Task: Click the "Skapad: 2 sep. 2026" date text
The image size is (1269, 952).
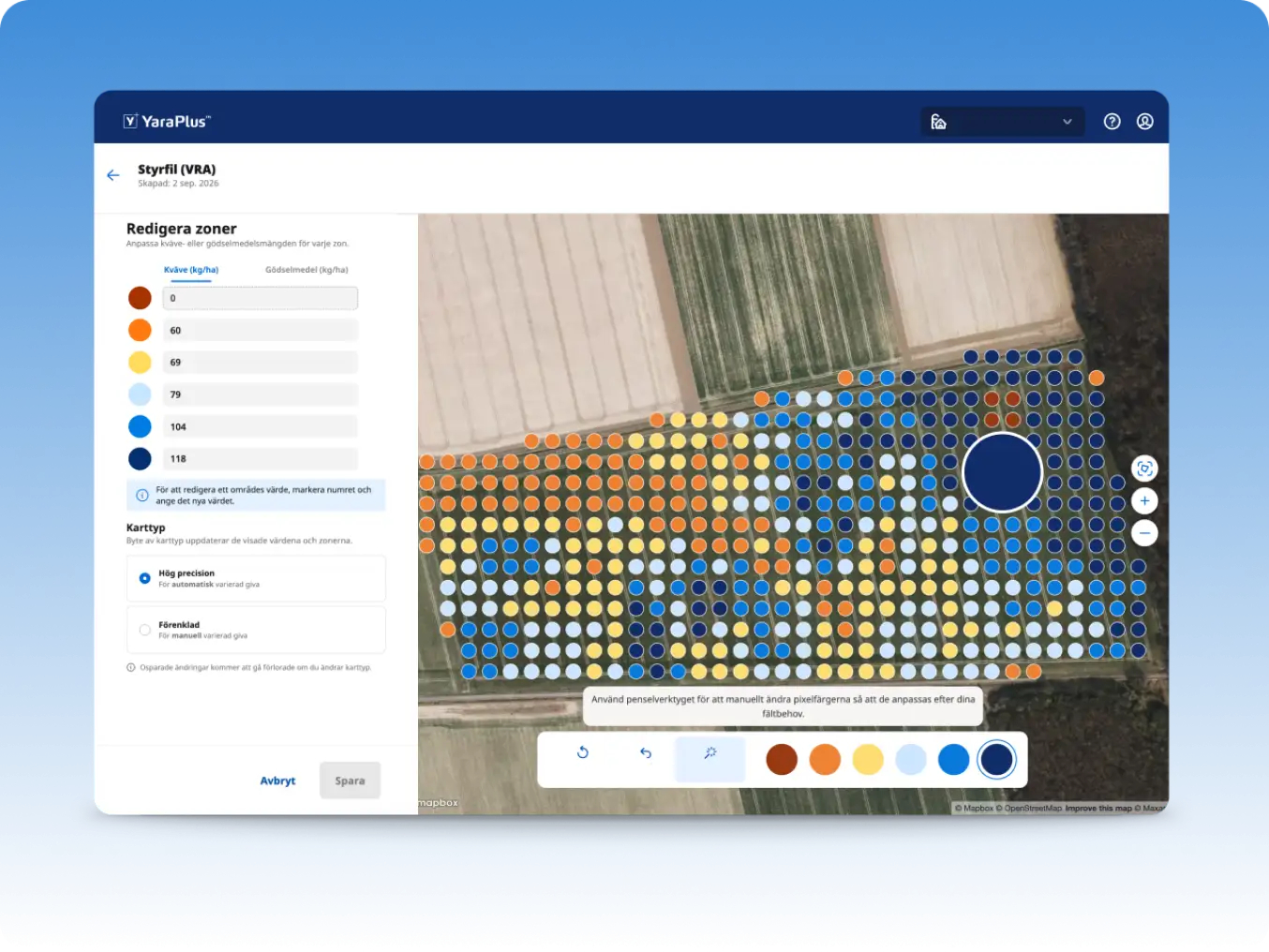Action: [178, 184]
